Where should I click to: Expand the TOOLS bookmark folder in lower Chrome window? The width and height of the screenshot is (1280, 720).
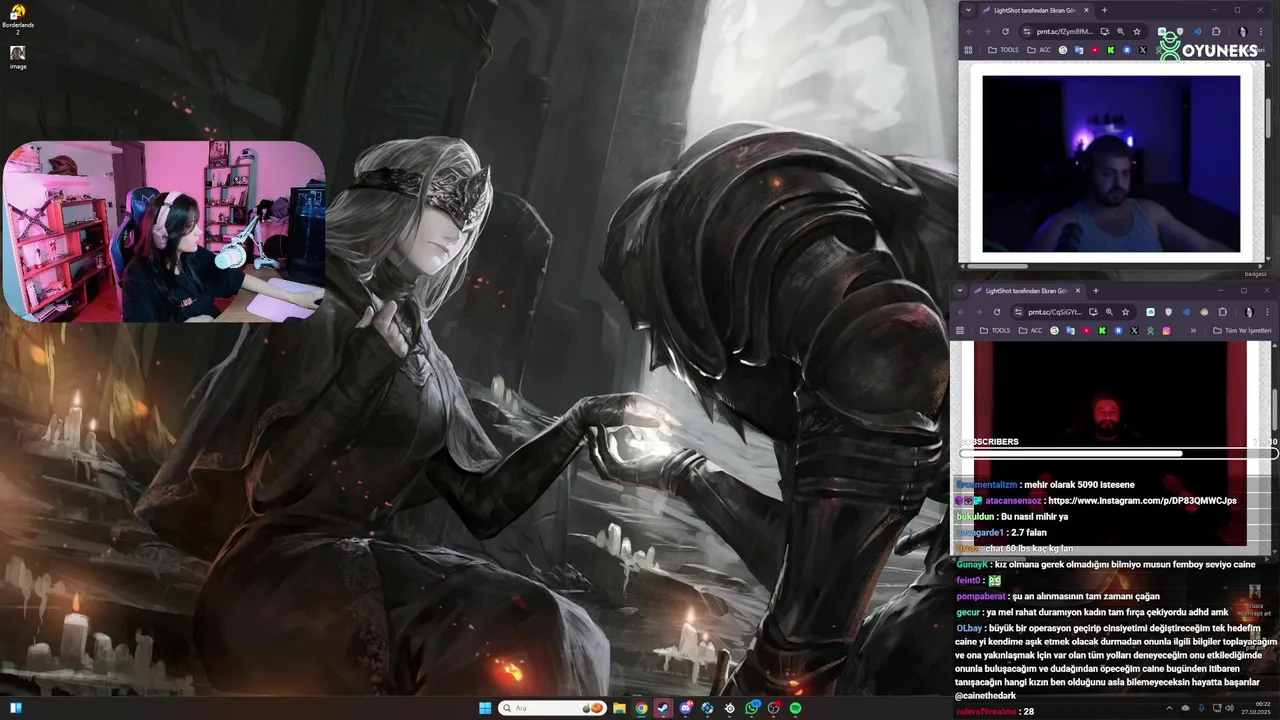pyautogui.click(x=995, y=331)
